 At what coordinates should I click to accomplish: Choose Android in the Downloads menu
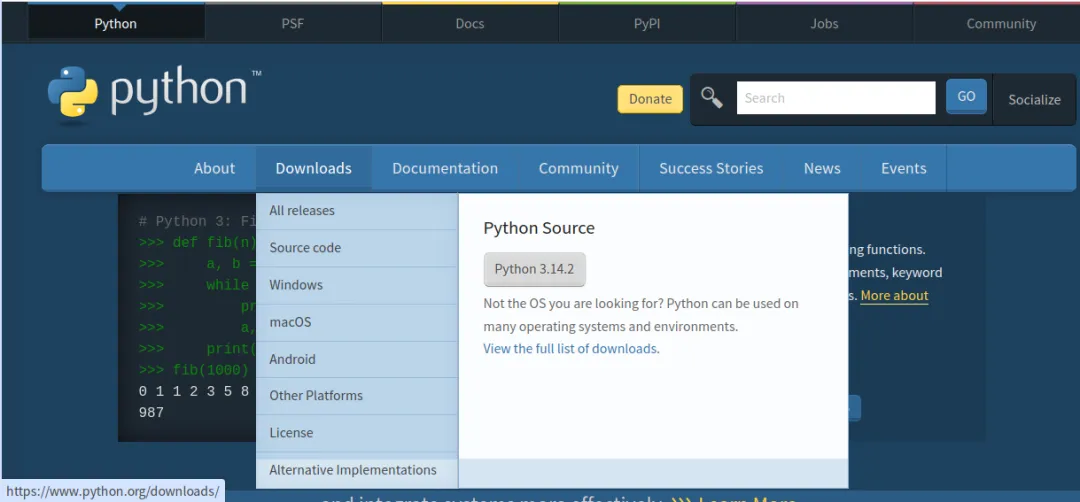point(292,359)
